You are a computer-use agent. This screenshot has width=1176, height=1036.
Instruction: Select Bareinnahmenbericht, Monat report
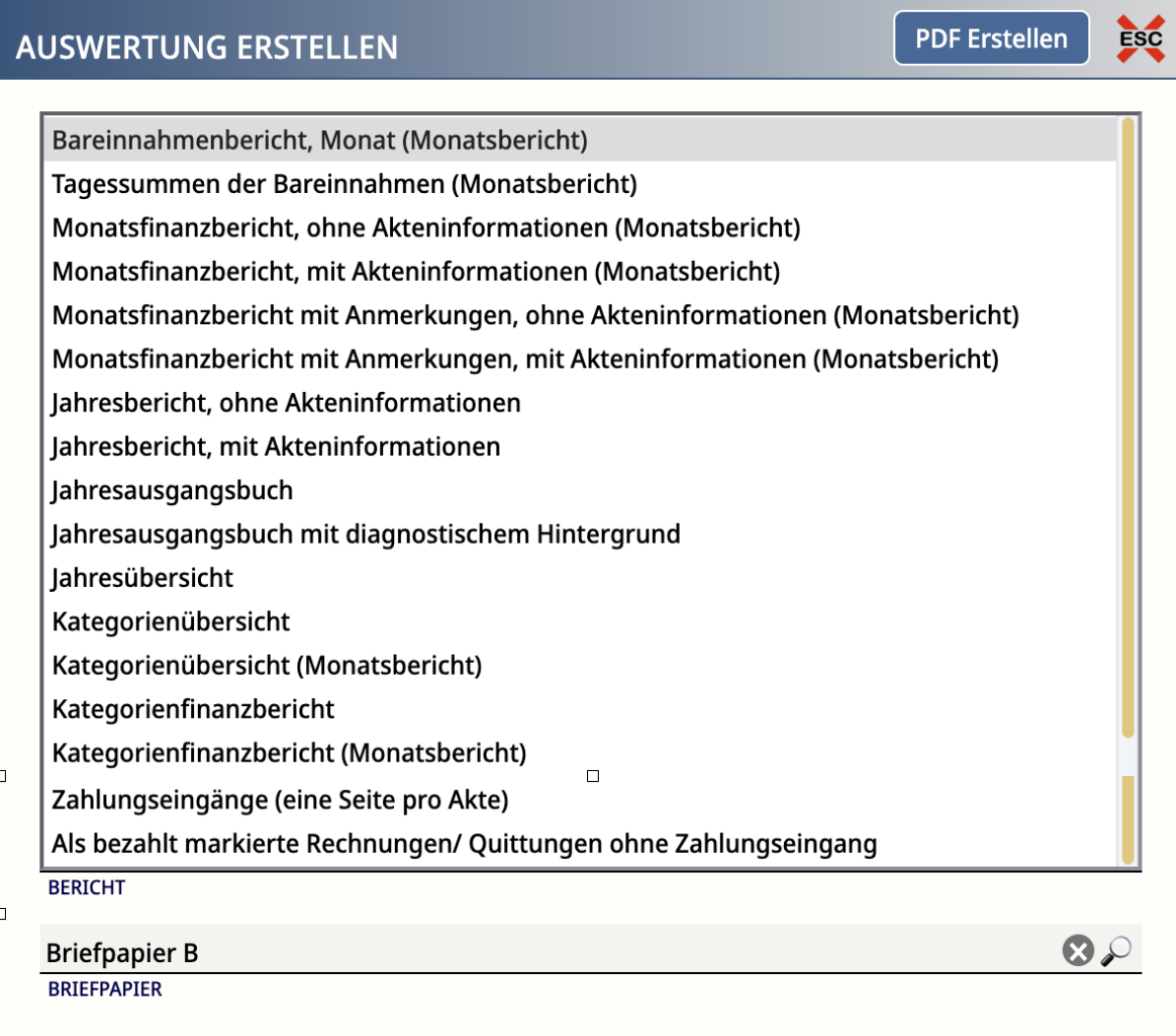pyautogui.click(x=319, y=141)
